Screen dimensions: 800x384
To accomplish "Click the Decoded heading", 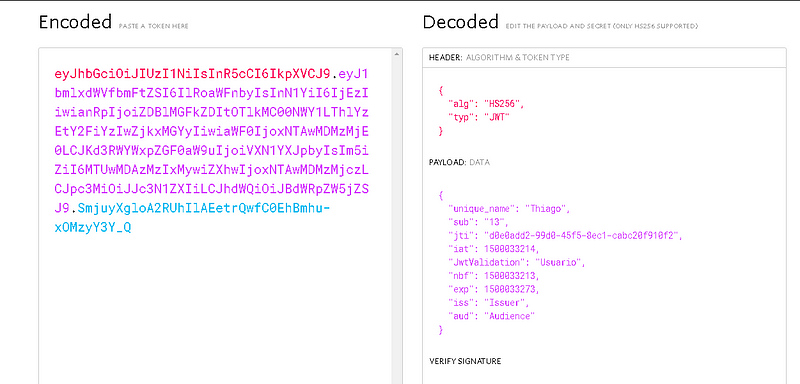I will 460,22.
